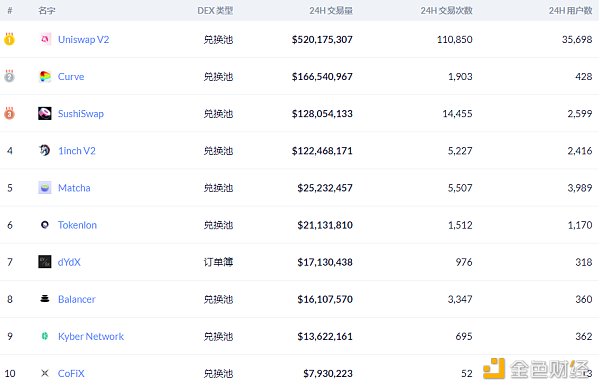Screen dimensions: 600x390
Task: Click the Balancer stacked logo icon
Action: 45,299
